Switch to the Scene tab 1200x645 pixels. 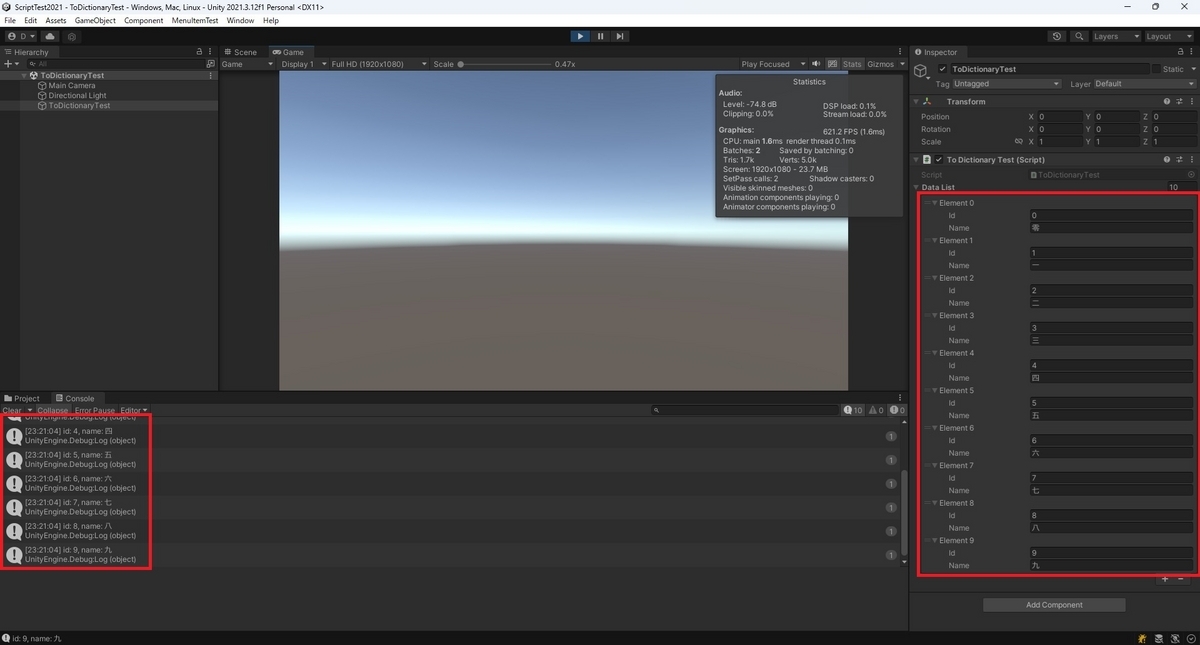243,52
